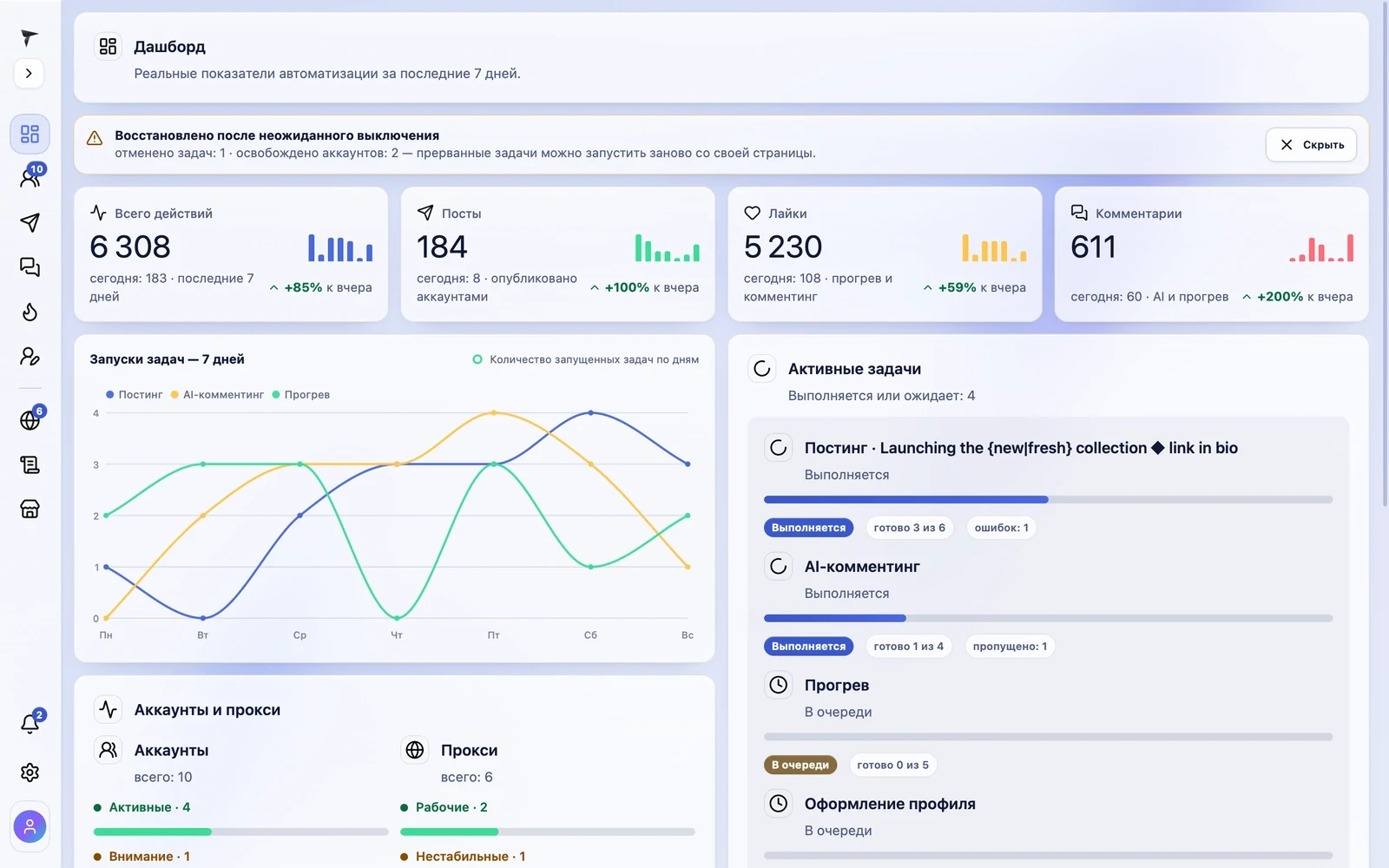
Task: Toggle Постинг series in chart legend
Action: 135,395
